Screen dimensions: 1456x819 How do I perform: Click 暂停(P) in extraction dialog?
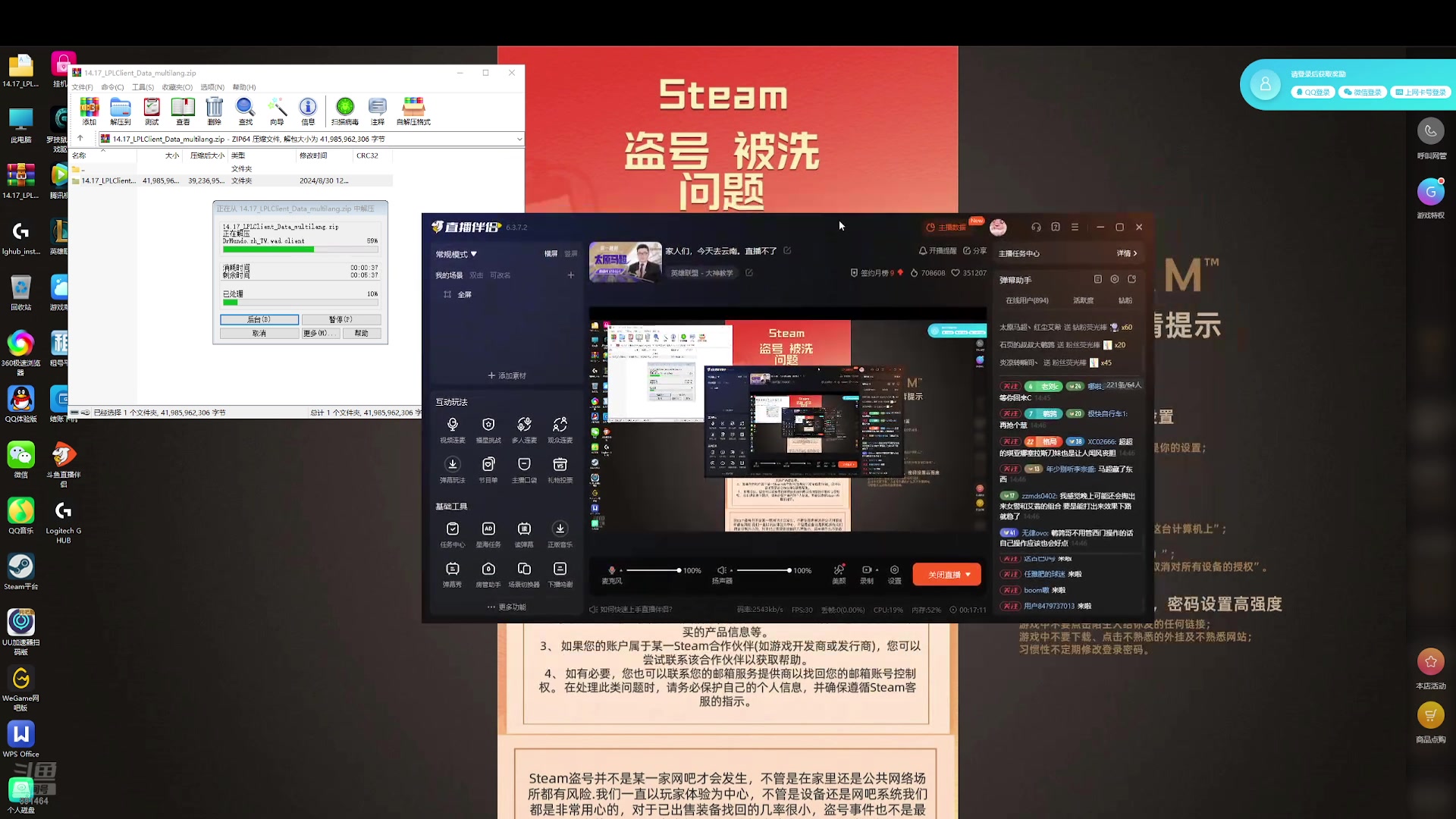click(x=340, y=319)
